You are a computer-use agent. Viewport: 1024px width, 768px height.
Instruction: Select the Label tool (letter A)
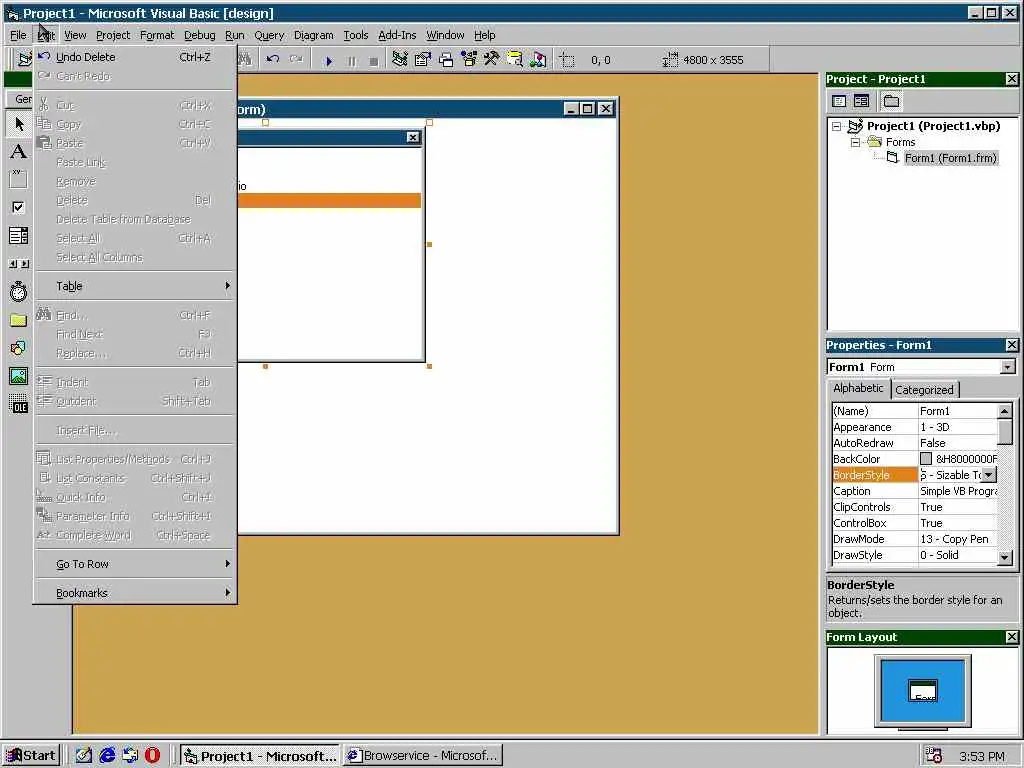(18, 152)
